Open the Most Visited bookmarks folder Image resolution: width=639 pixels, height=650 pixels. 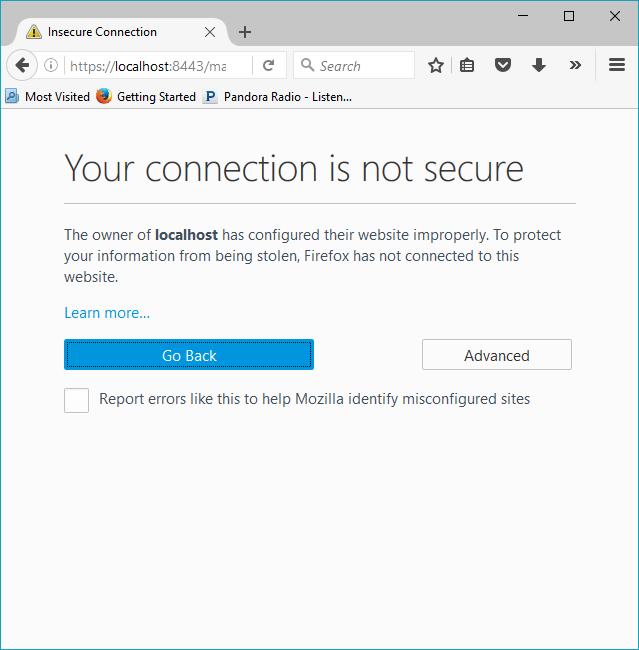(47, 97)
